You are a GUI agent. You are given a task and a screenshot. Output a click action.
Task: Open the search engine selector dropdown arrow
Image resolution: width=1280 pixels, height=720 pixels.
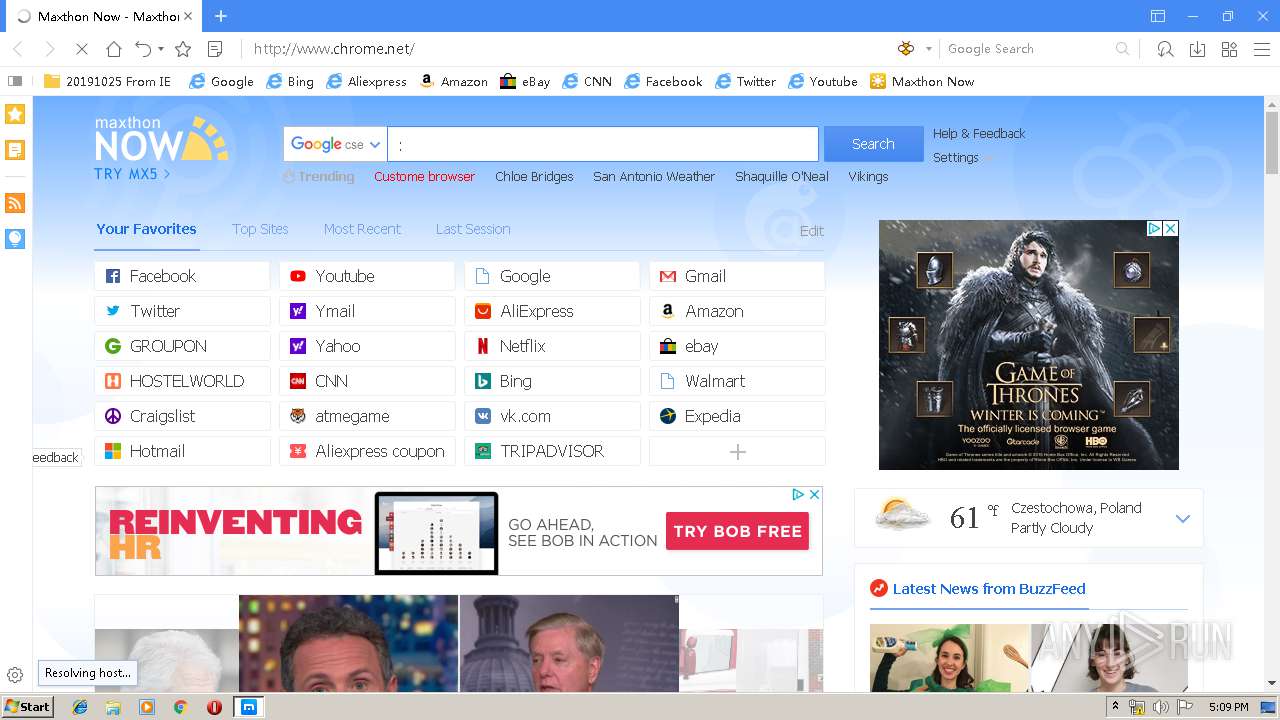929,49
